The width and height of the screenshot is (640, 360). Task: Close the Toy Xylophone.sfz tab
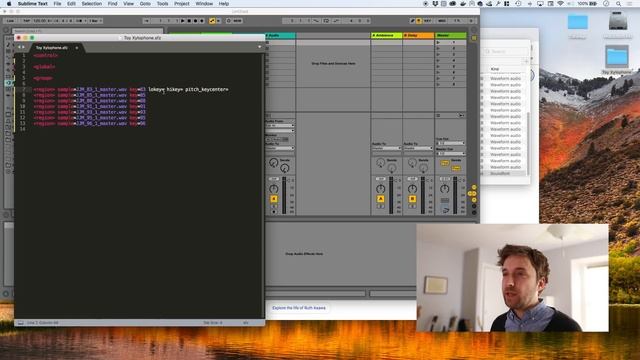[x=77, y=48]
